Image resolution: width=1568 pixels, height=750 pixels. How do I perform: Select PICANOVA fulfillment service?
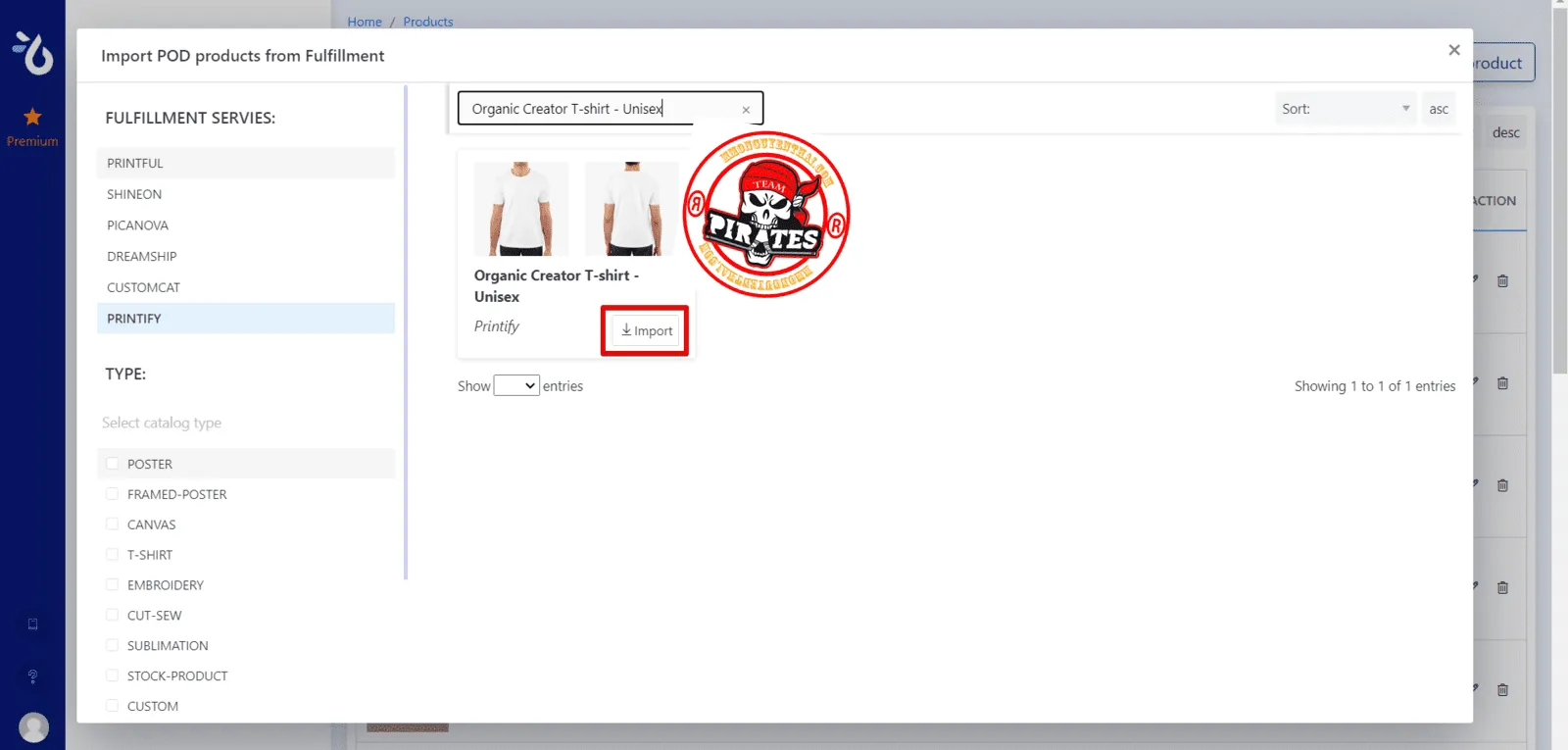(x=246, y=225)
